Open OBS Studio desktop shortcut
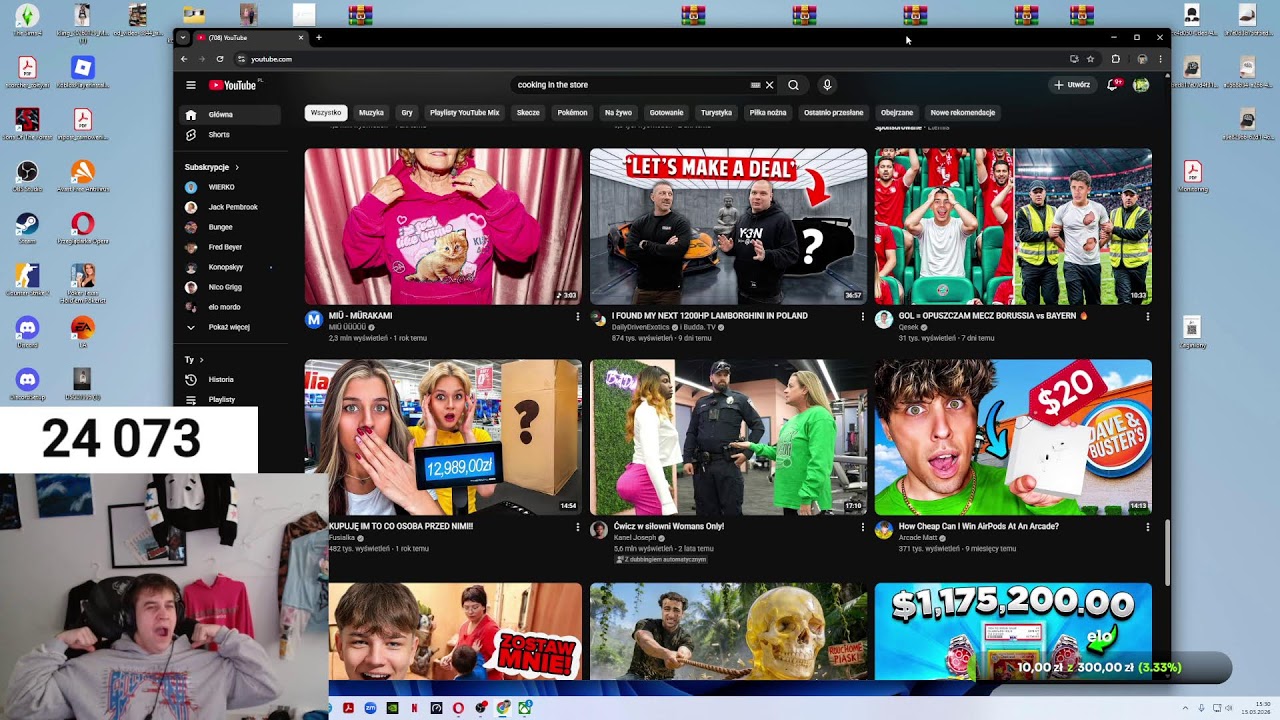This screenshot has width=1280, height=720. point(27,175)
